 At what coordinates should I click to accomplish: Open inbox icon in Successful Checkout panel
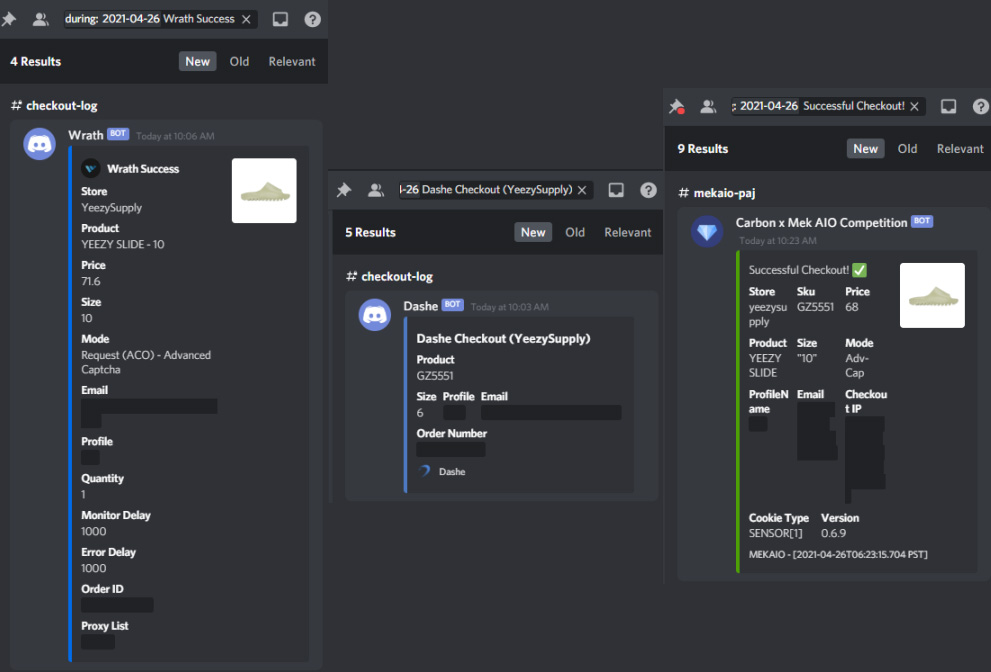[949, 106]
